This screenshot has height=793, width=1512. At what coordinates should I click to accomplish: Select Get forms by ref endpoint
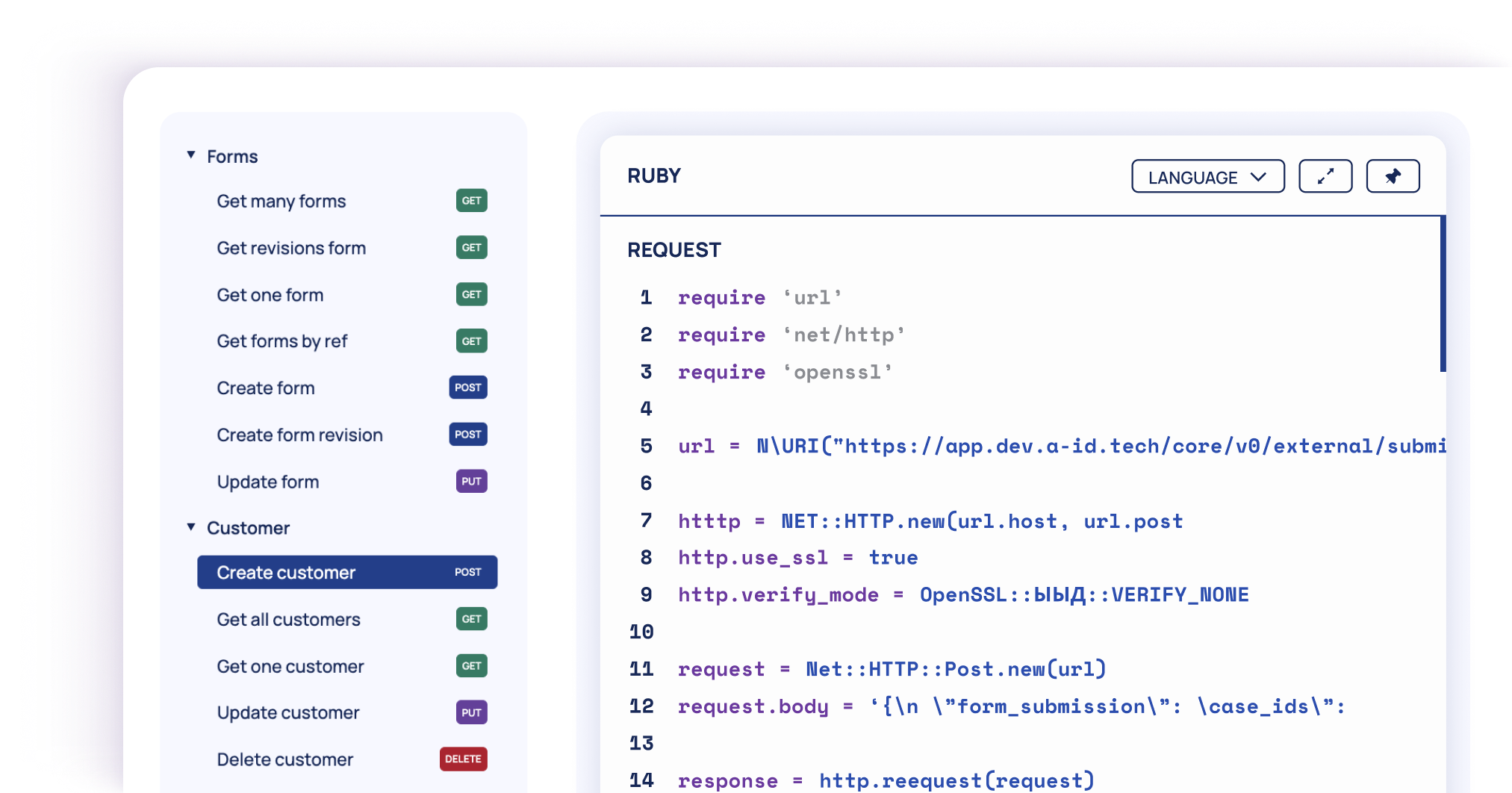282,341
